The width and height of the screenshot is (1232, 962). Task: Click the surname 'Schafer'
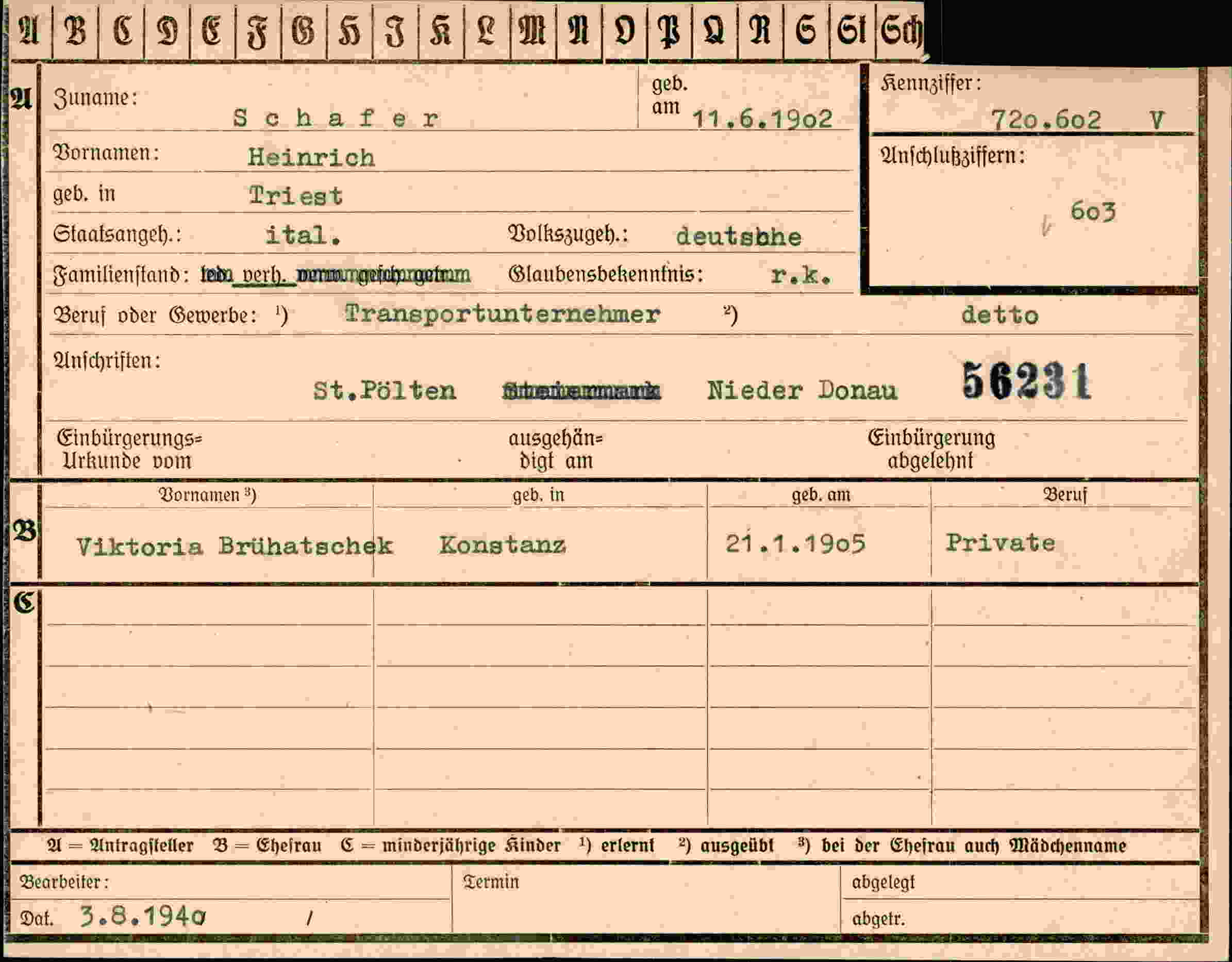tap(336, 118)
